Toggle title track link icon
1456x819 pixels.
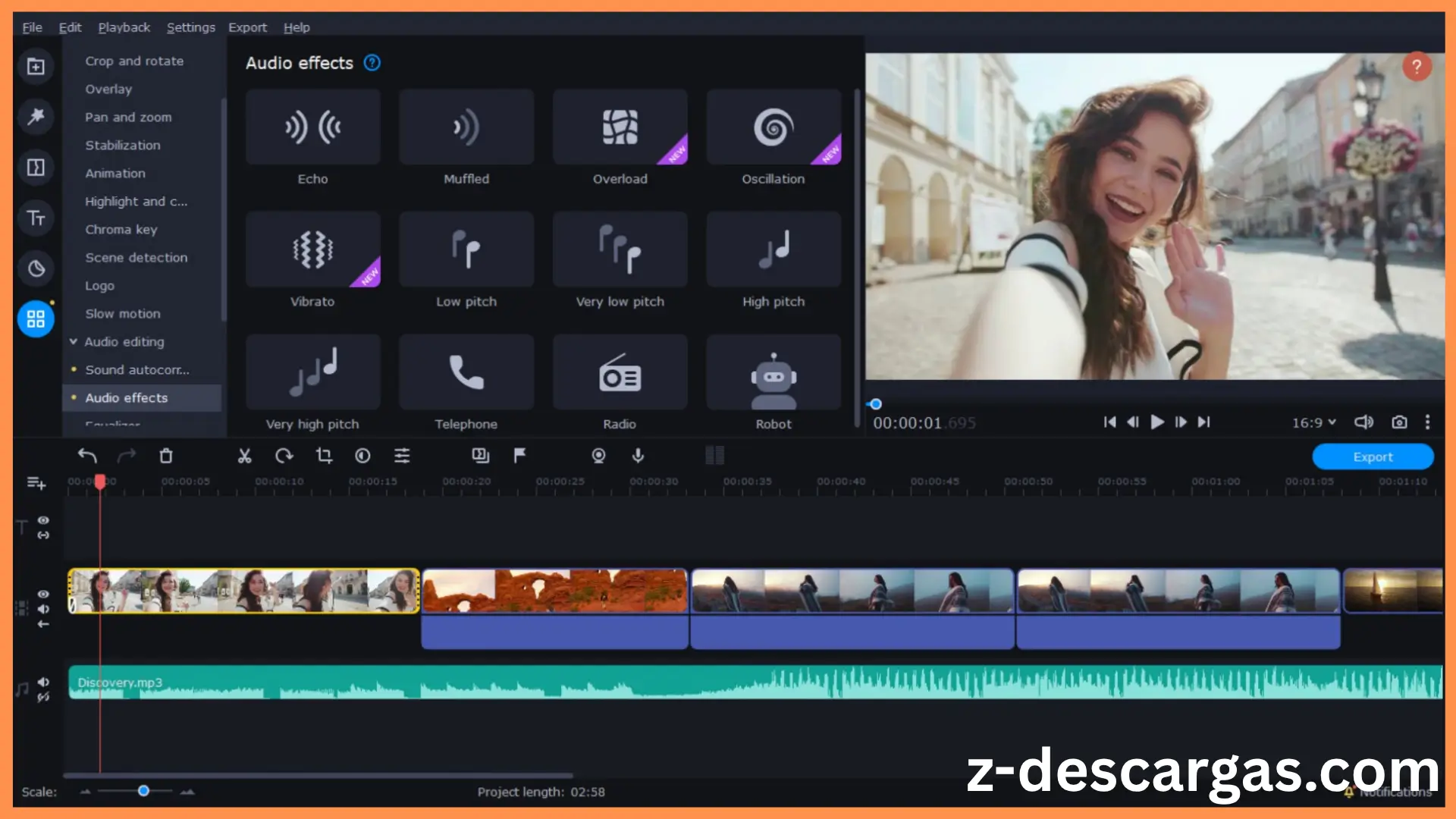click(43, 535)
